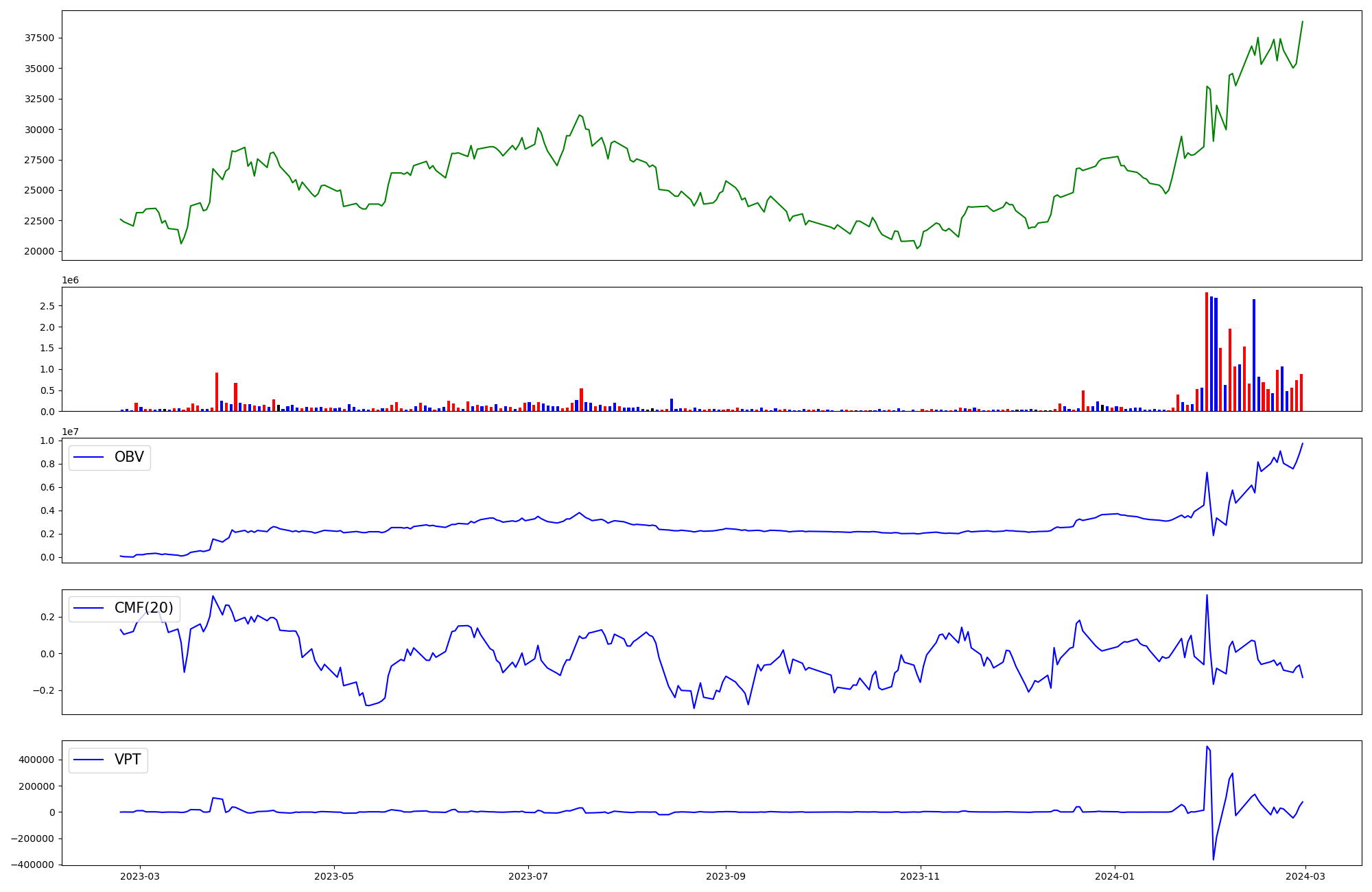Click the 2023-07 x-axis date label
1372x892 pixels.
(528, 876)
